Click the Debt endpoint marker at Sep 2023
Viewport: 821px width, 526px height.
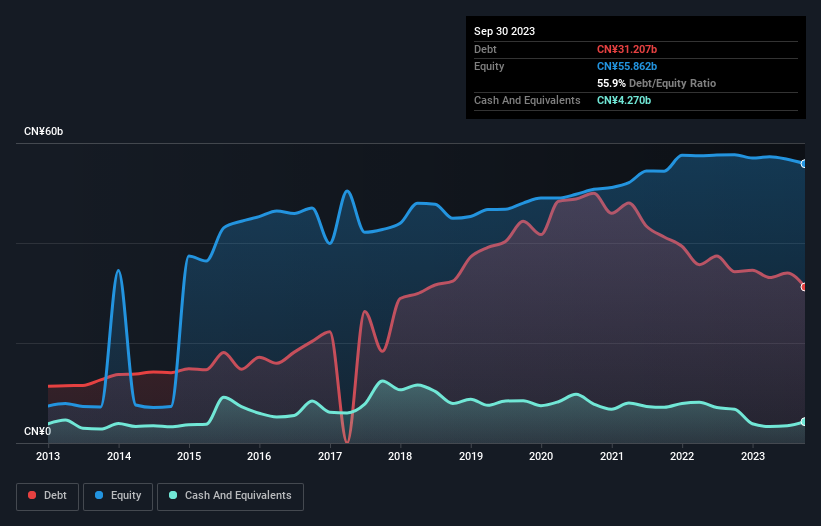(804, 287)
